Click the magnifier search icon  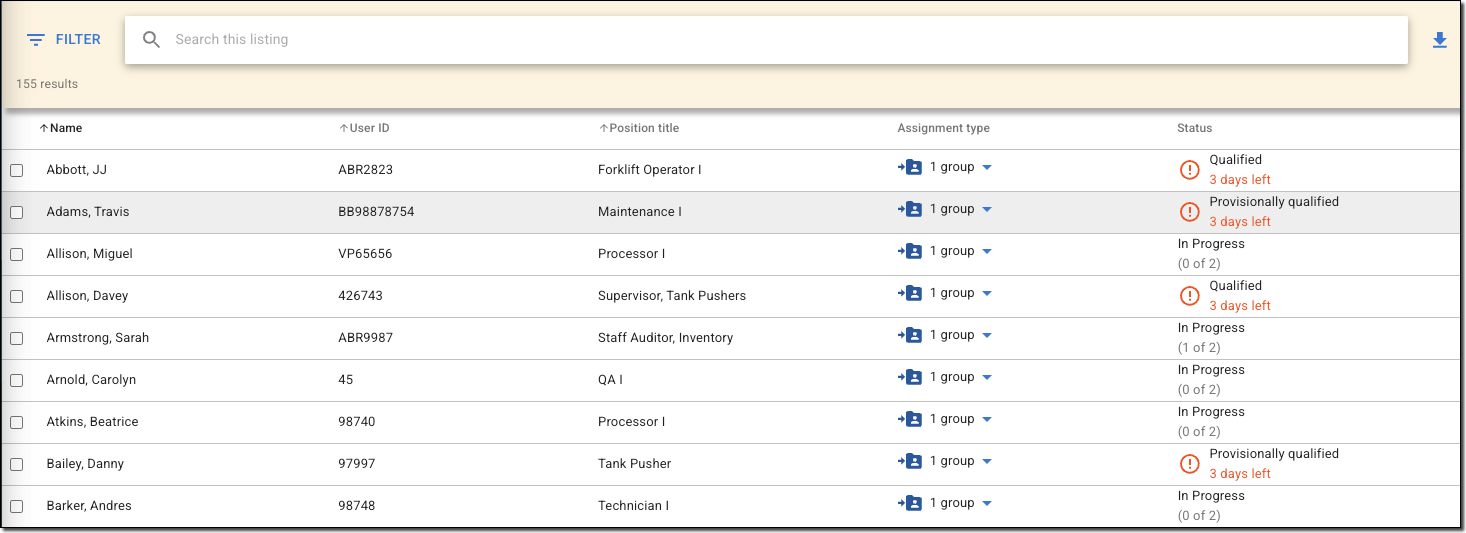click(151, 40)
